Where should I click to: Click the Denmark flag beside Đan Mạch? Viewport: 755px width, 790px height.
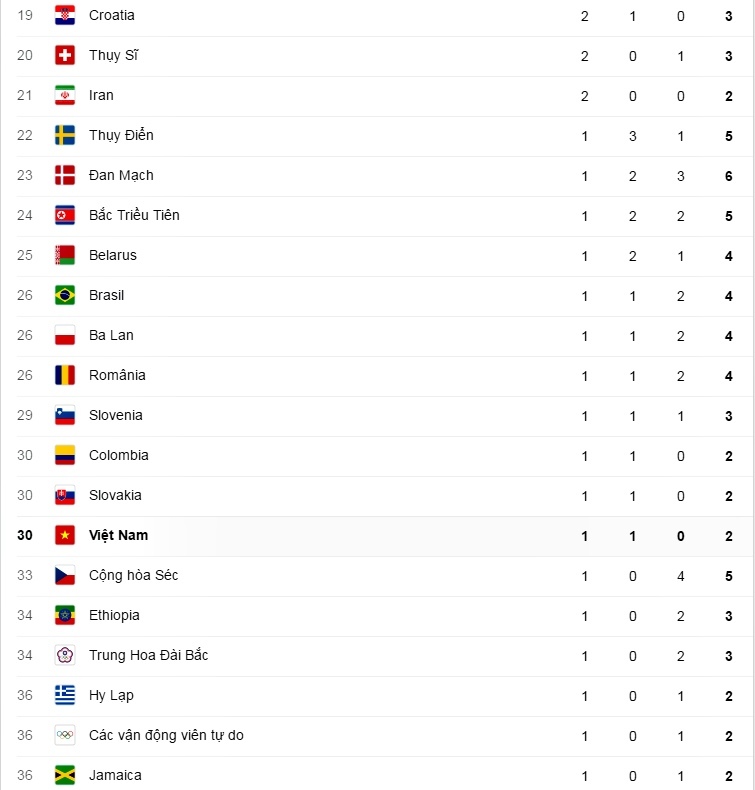pyautogui.click(x=65, y=175)
